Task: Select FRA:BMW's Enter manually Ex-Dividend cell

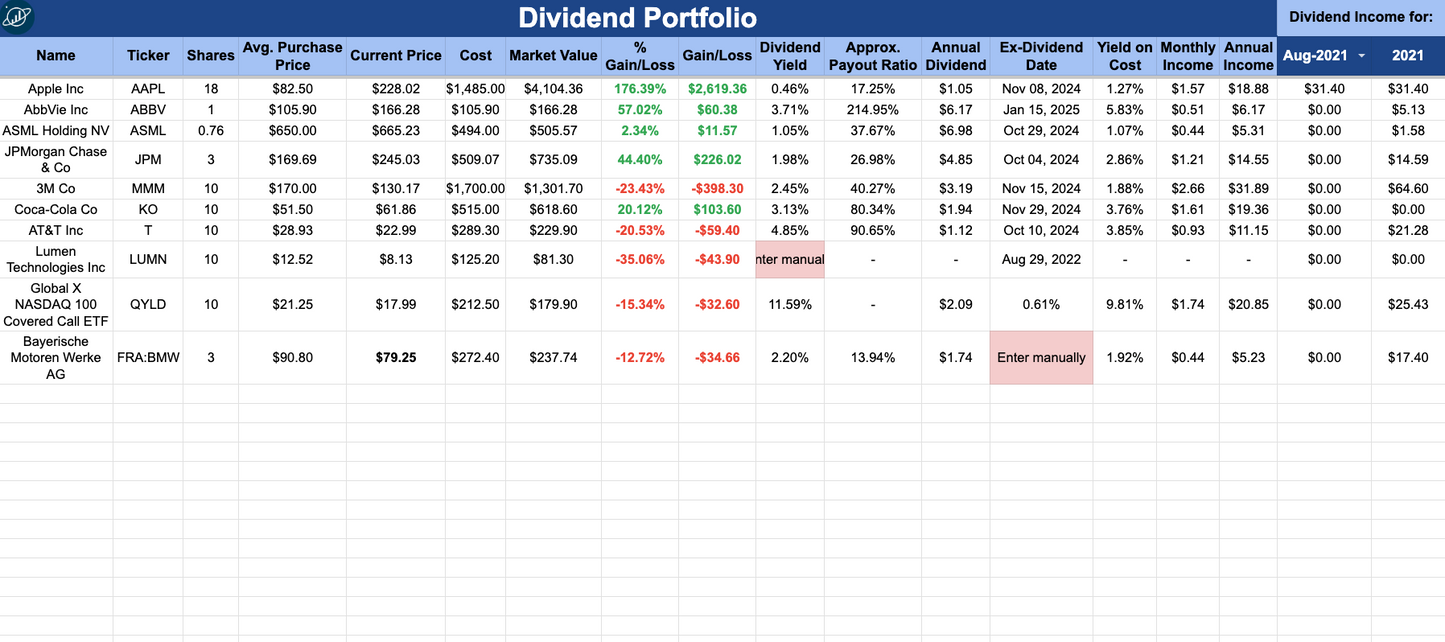Action: coord(1040,357)
